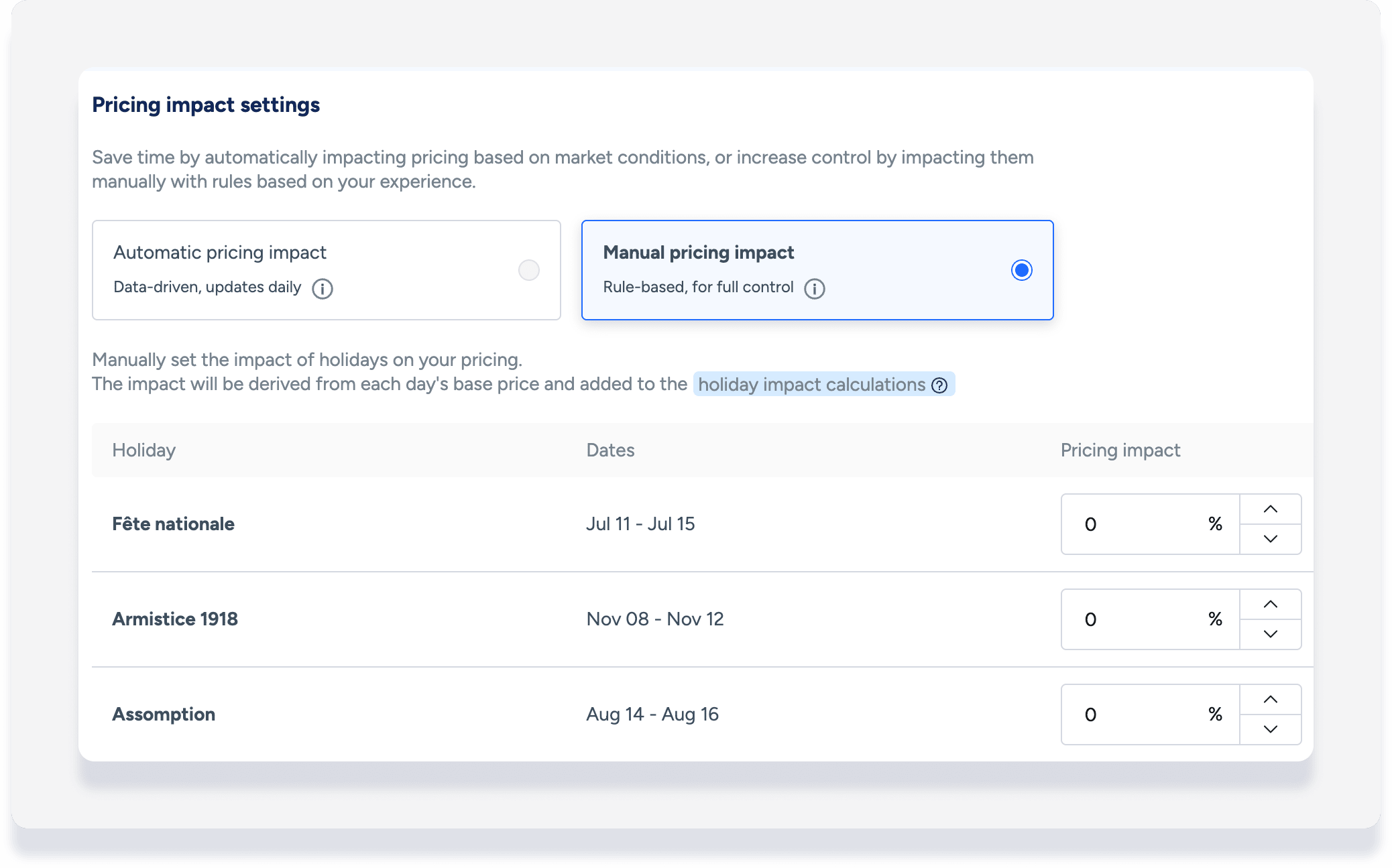Focus the Armistice 1918 percentage input field
The height and width of the screenshot is (868, 1392).
click(x=1140, y=619)
